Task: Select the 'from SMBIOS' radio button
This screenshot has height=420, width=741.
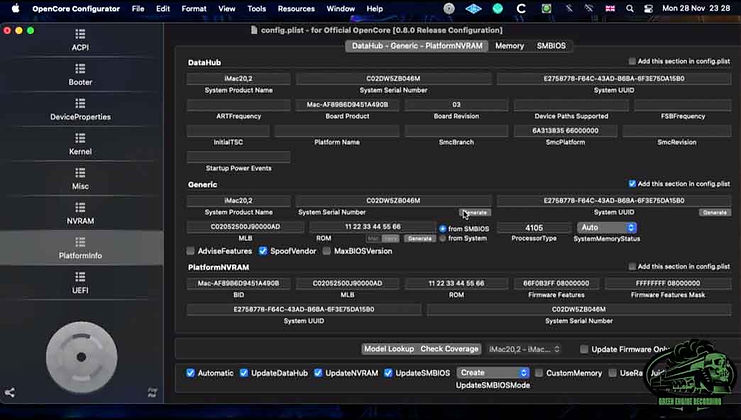Action: pos(442,229)
